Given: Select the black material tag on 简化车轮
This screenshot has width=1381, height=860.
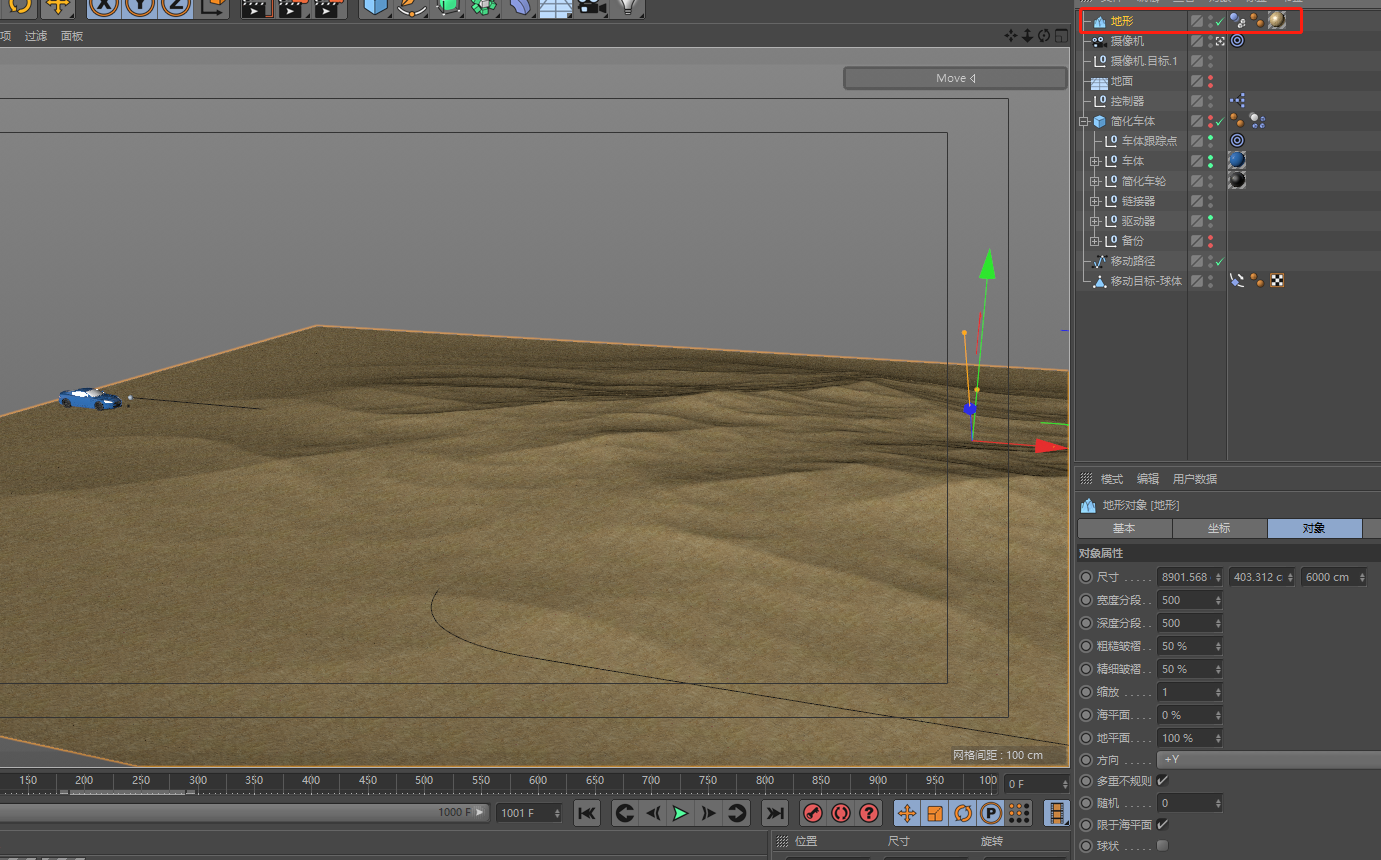Looking at the screenshot, I should pos(1237,180).
